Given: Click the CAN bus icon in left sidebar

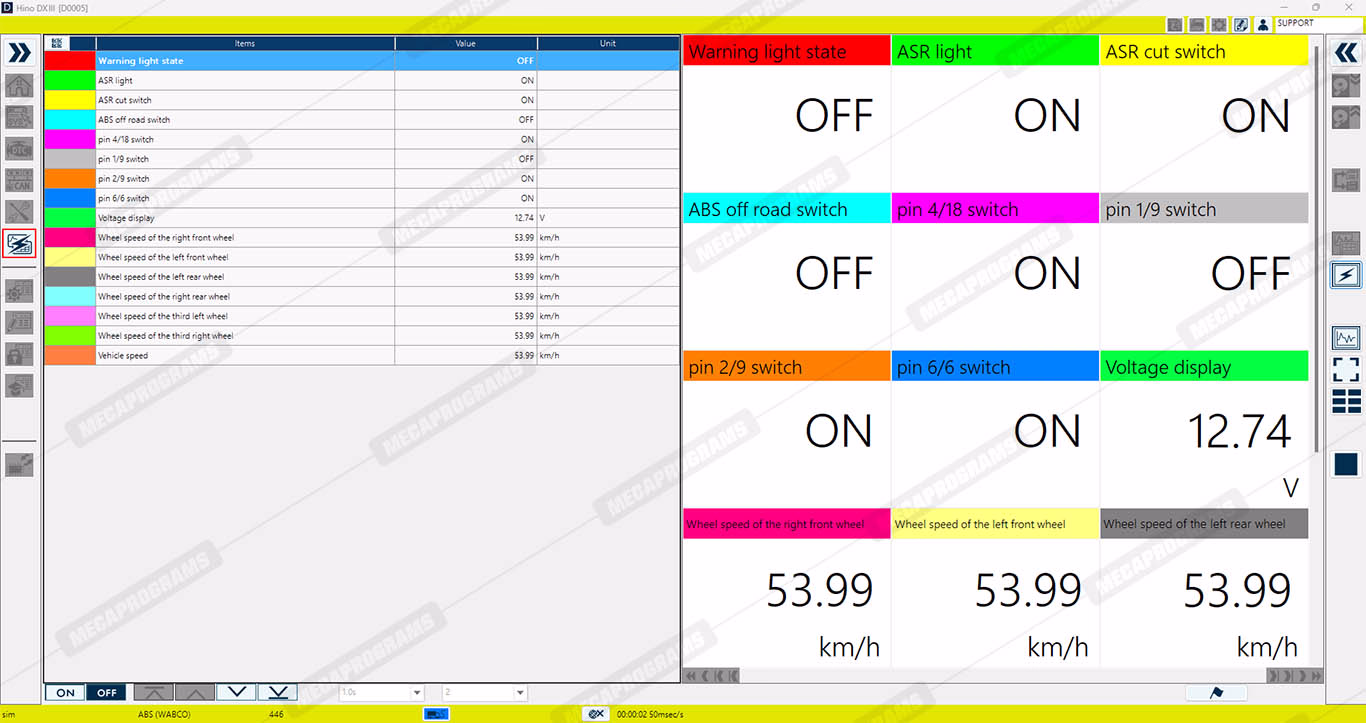Looking at the screenshot, I should (x=19, y=181).
